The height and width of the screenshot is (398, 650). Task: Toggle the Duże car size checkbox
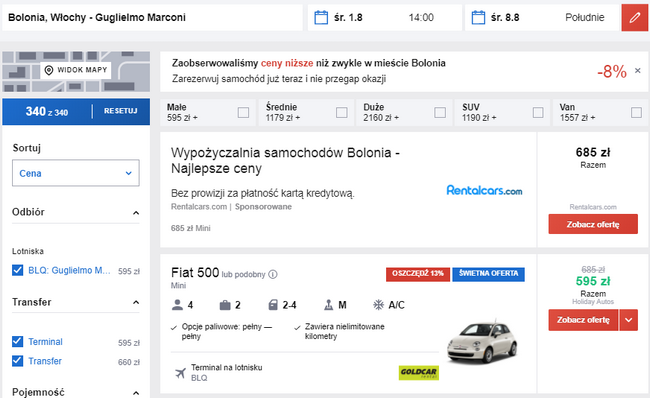(x=440, y=112)
